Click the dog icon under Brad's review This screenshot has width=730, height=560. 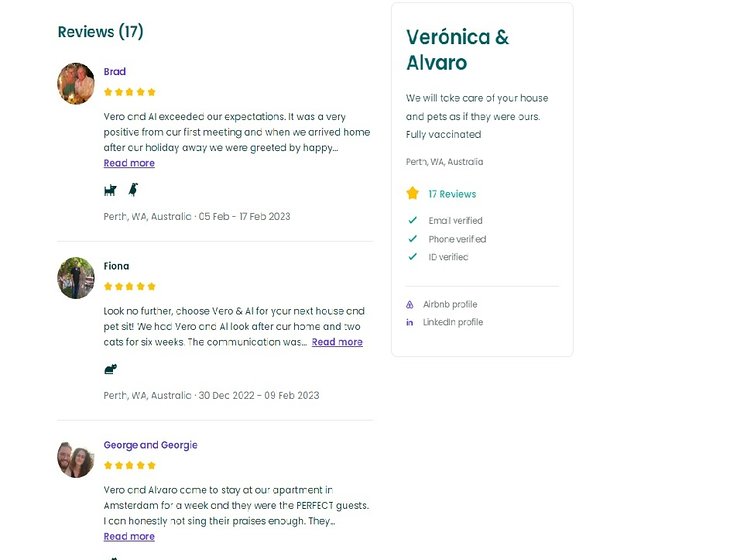[110, 189]
